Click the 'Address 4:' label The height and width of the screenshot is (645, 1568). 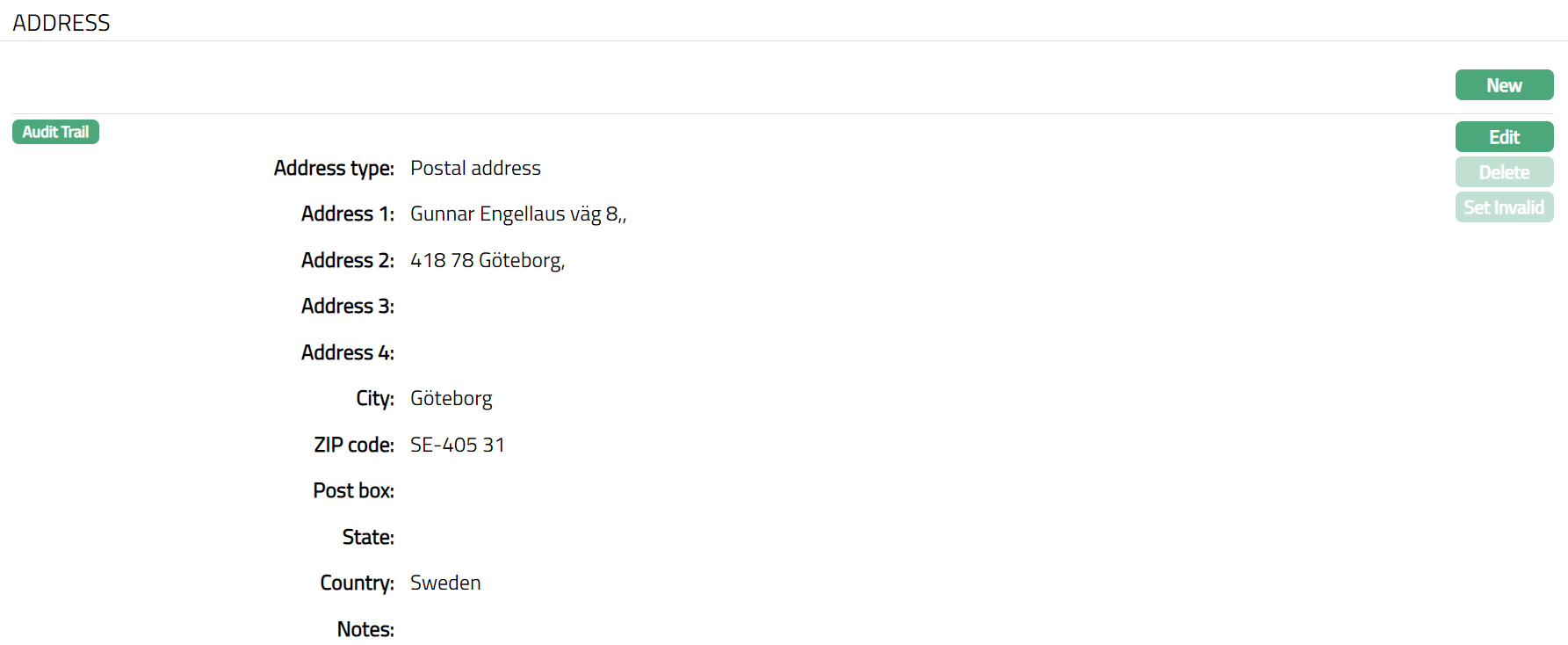347,352
